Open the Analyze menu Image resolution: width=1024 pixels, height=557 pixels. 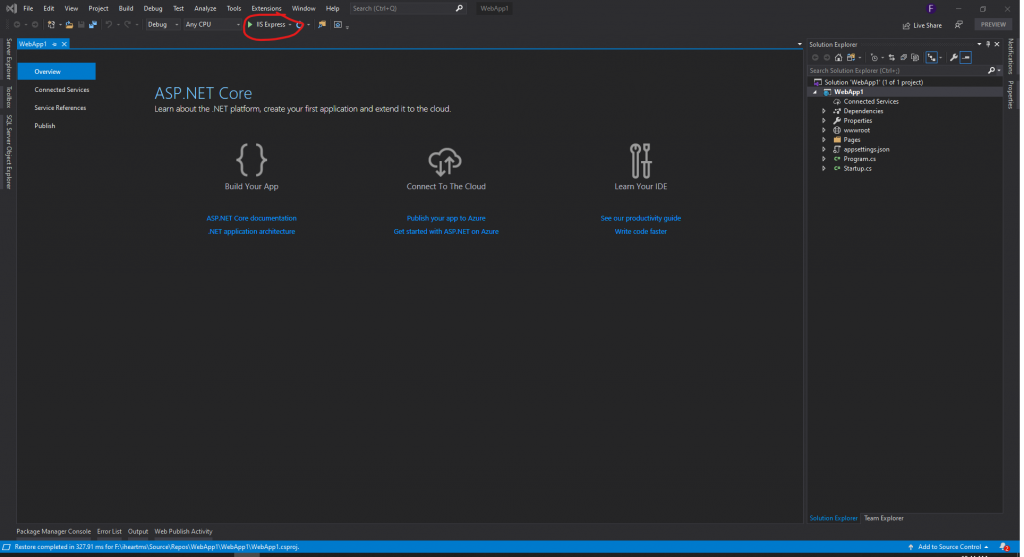[205, 8]
